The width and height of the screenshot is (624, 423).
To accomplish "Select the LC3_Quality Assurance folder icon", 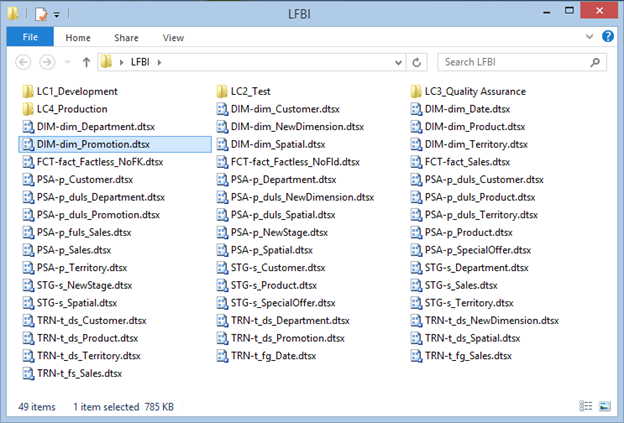I will click(x=415, y=92).
